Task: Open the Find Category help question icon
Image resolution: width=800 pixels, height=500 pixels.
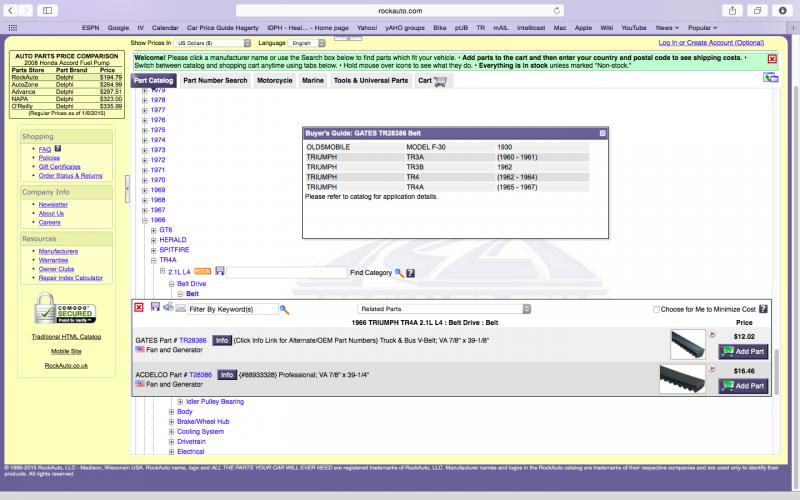Action: (x=410, y=272)
